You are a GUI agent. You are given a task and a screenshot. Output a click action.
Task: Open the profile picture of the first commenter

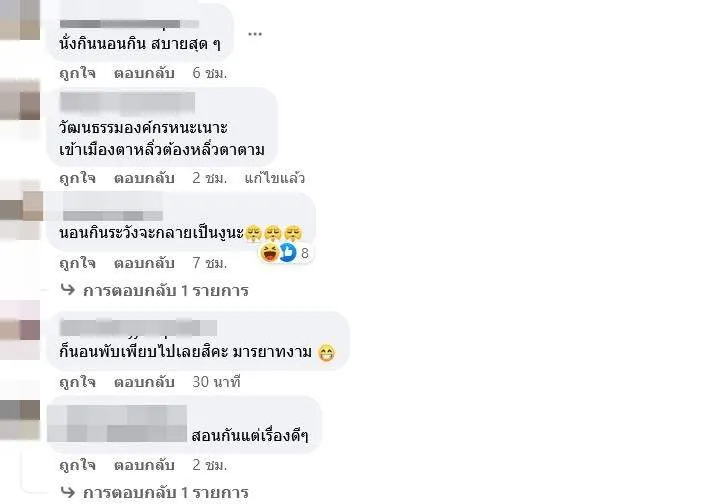[x=20, y=20]
